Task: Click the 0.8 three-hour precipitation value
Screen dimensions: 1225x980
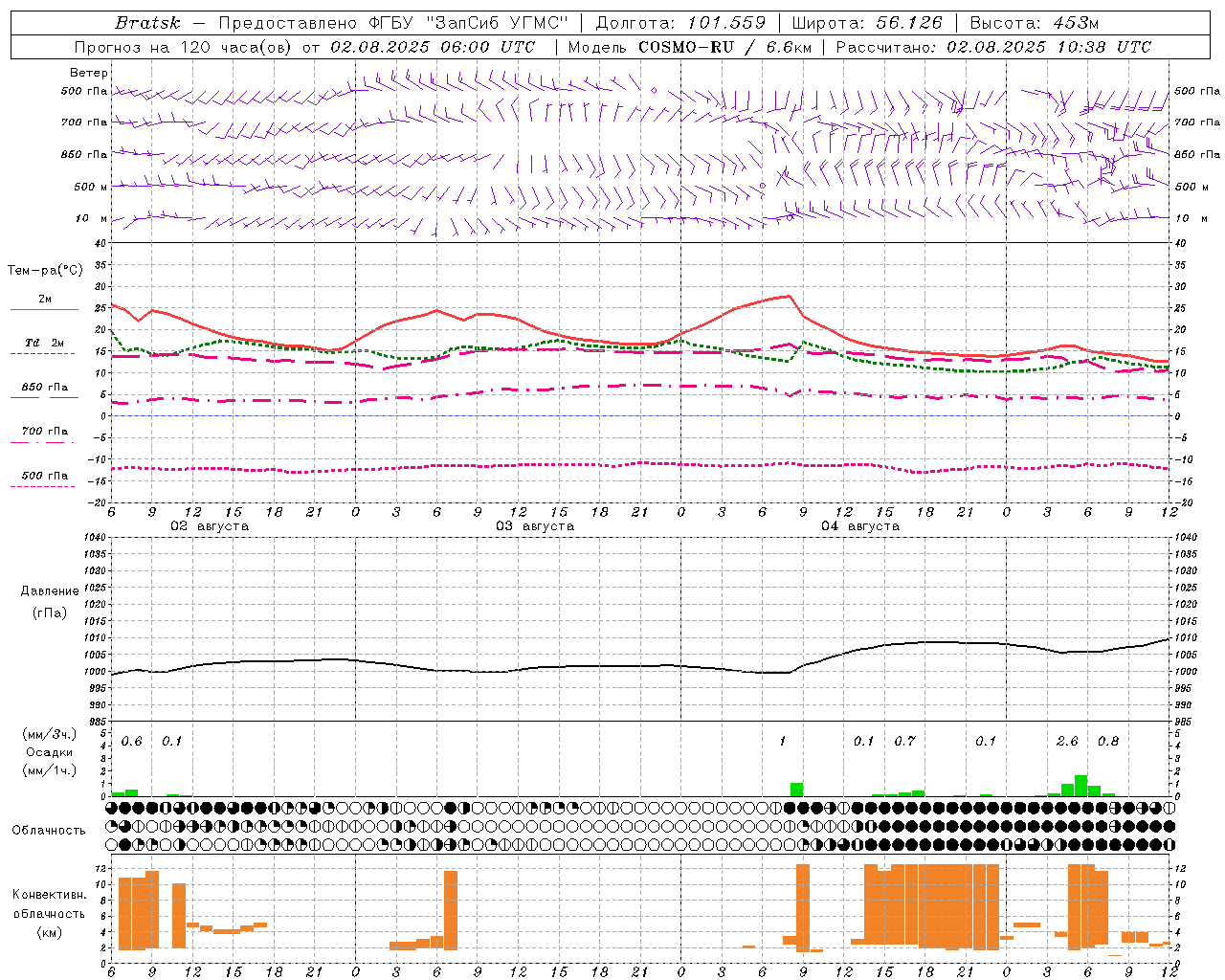Action: click(x=1108, y=742)
